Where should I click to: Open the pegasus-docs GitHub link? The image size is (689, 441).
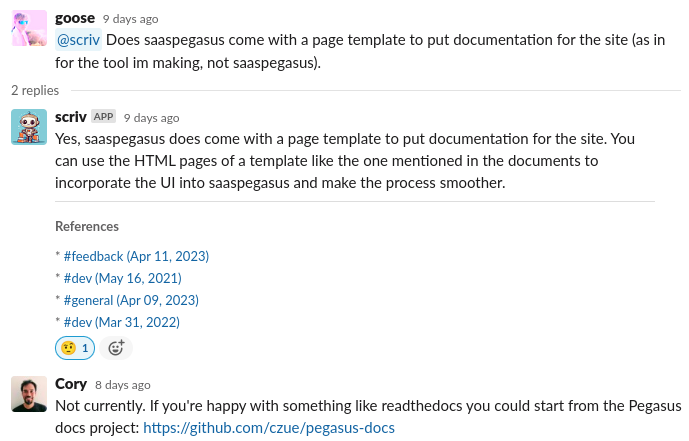point(269,428)
